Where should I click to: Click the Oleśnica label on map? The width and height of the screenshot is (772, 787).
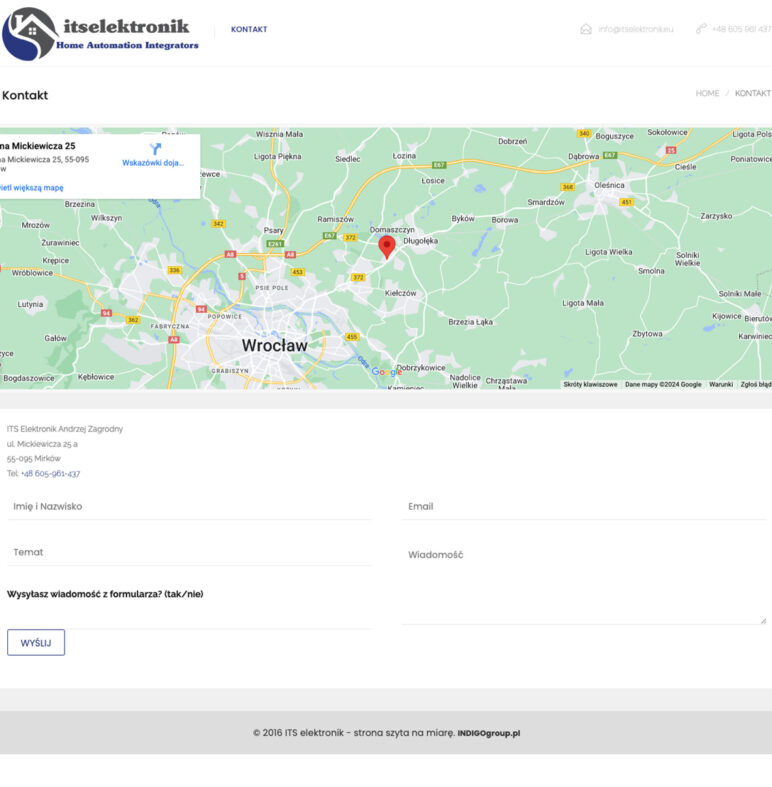tap(609, 185)
